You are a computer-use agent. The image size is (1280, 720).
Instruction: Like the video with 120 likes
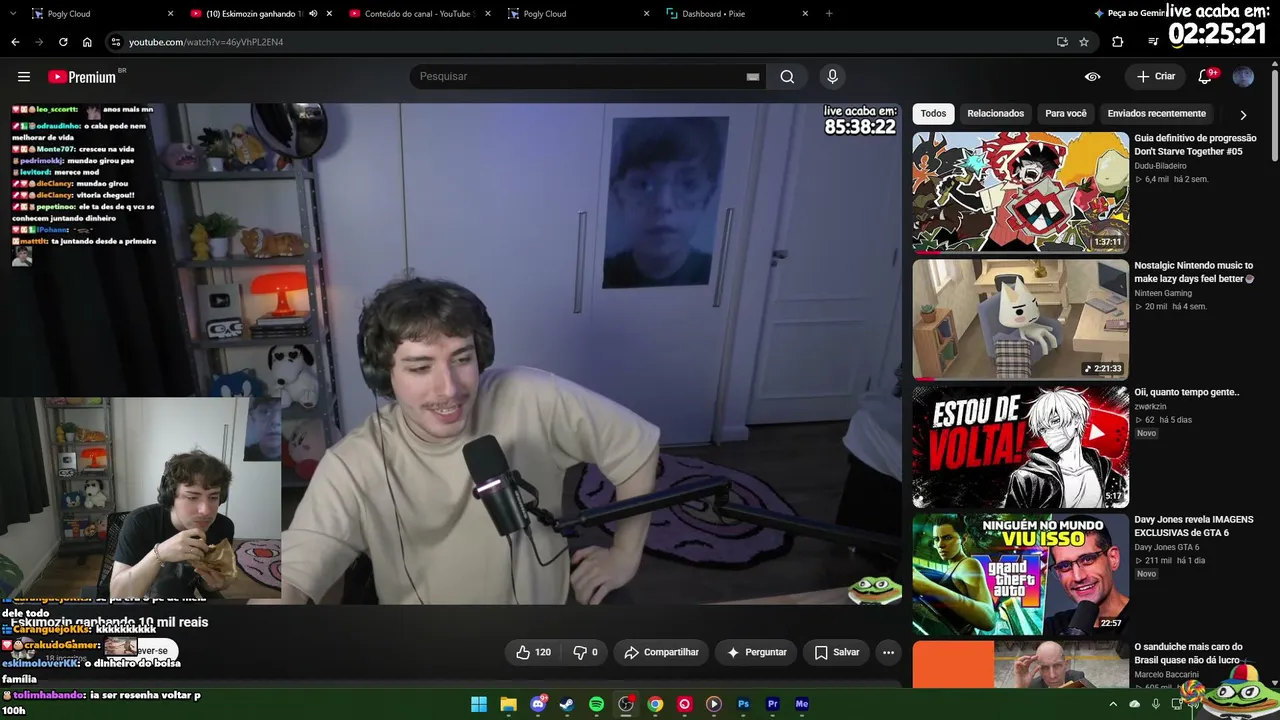point(534,652)
